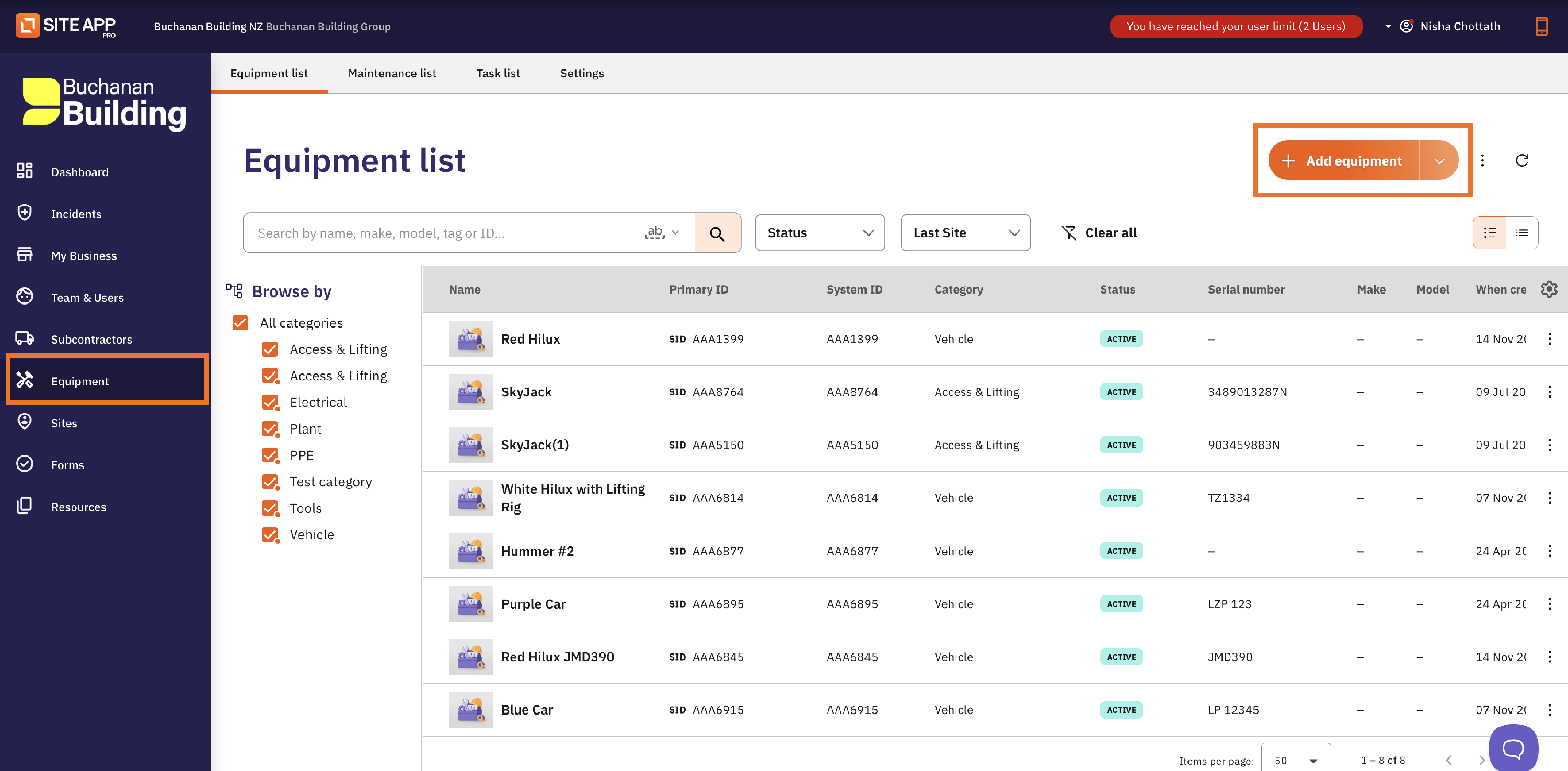
Task: Open White Hilux with Lifting Rig
Action: point(573,498)
